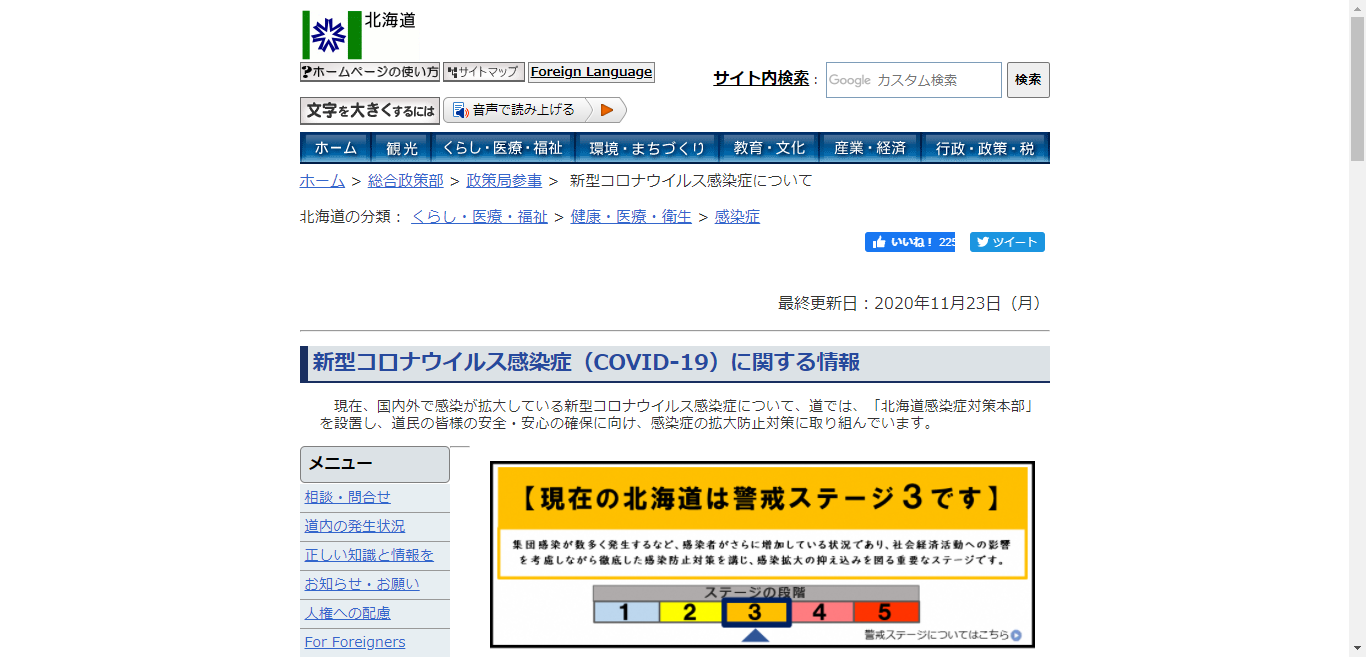
Task: Open ホームページの使い方 help button
Action: 370,72
